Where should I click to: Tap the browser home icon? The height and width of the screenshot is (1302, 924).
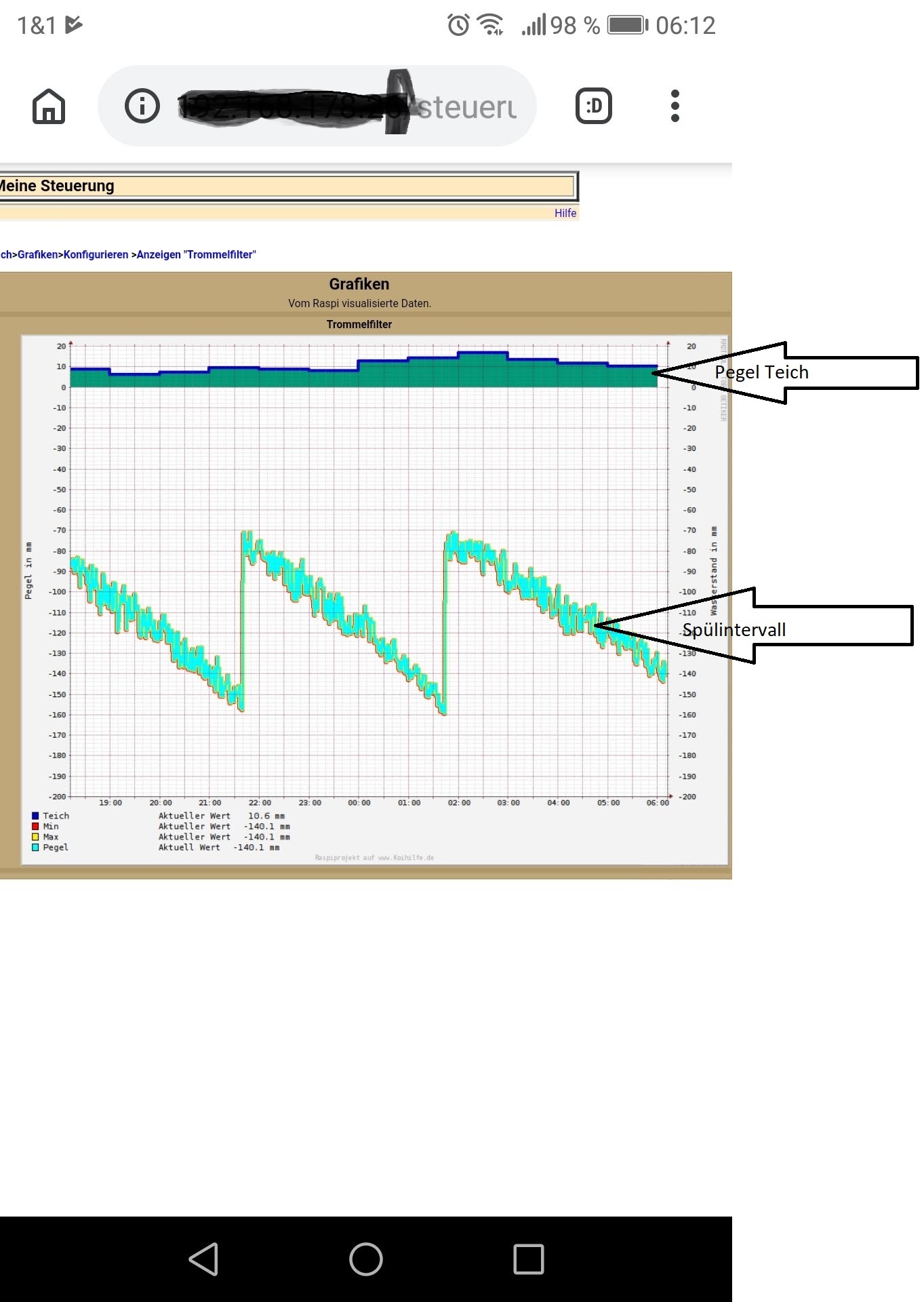(x=49, y=106)
